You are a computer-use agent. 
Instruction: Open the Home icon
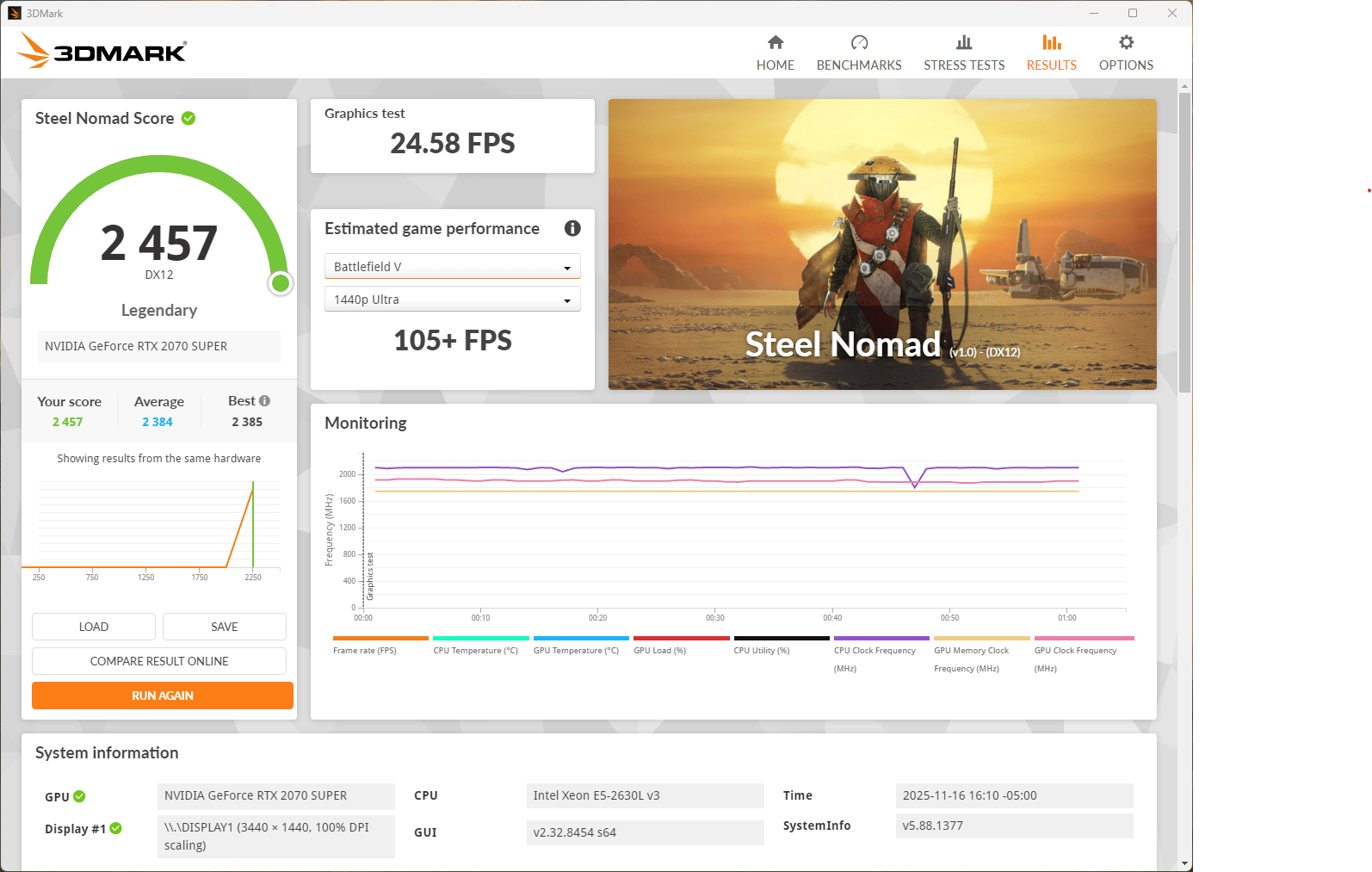[776, 42]
